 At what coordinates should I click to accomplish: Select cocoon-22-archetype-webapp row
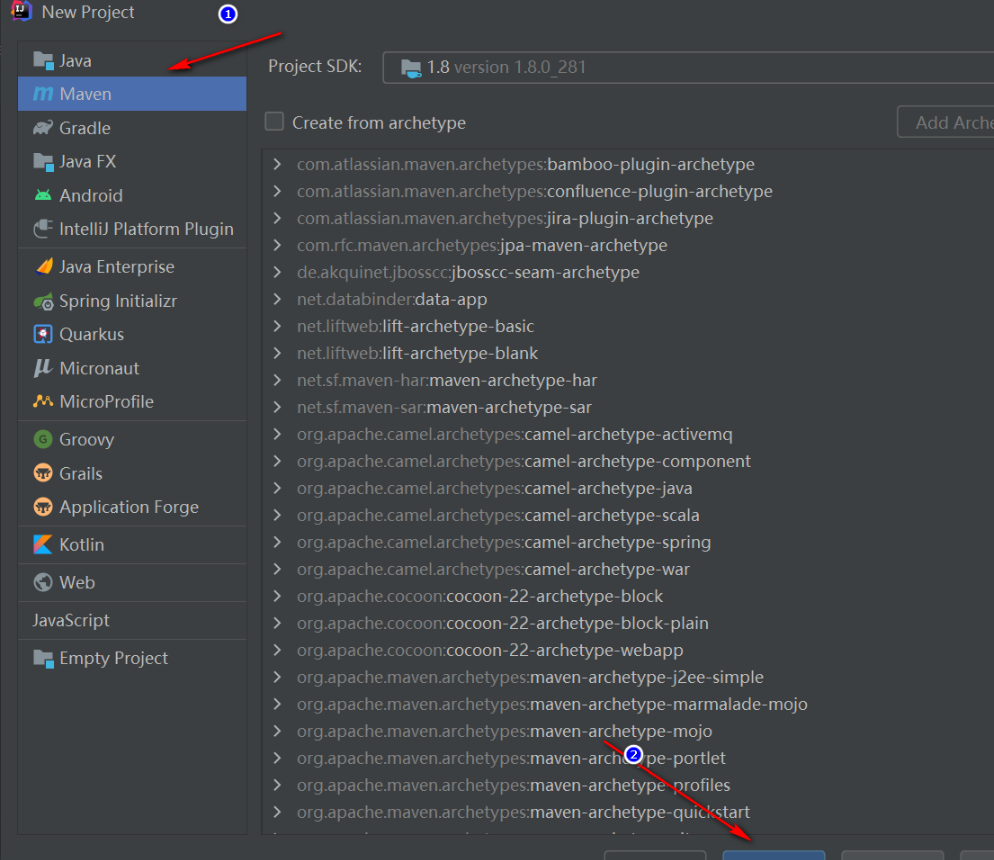[628, 650]
